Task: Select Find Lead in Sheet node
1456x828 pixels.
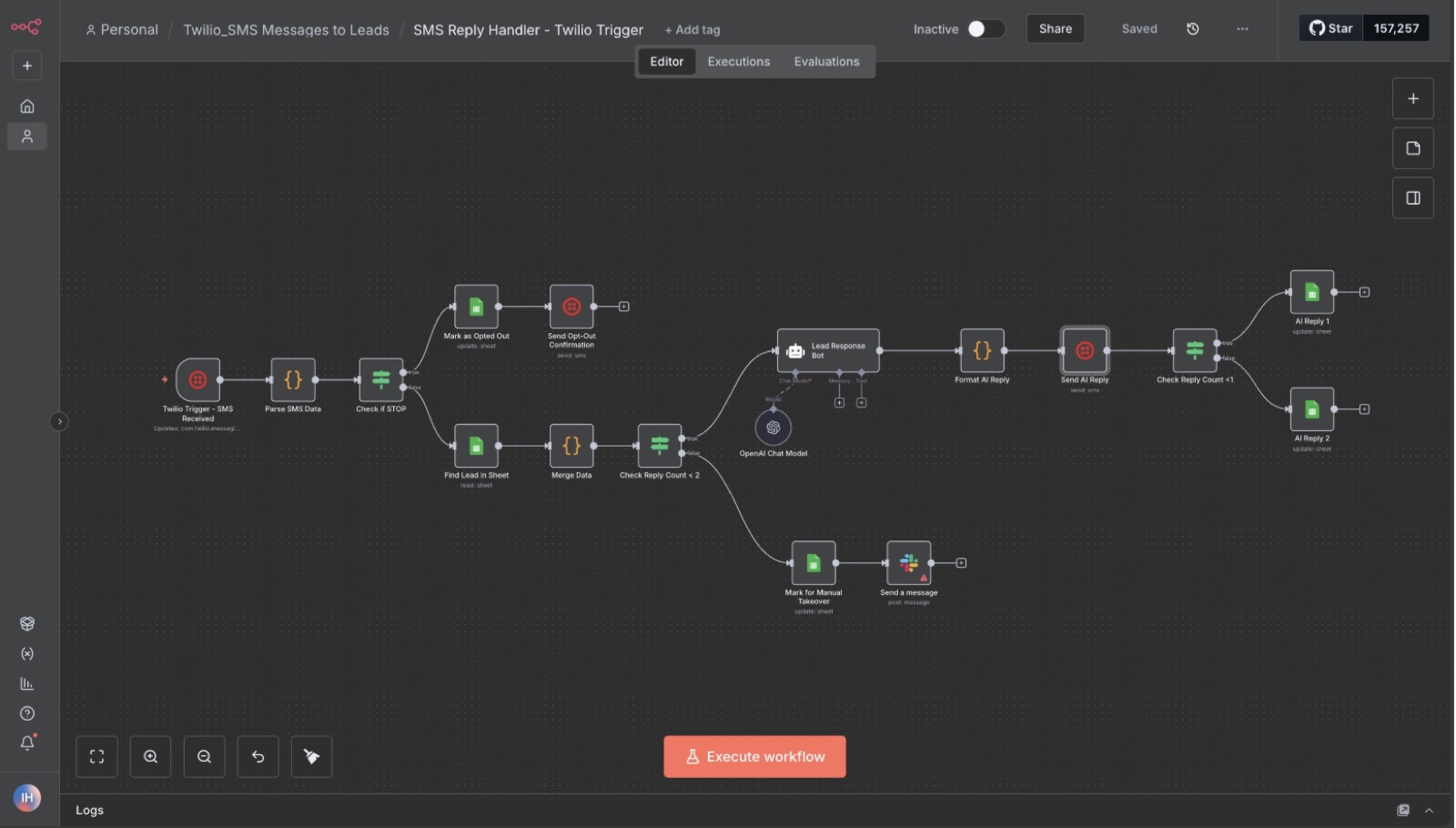Action: point(476,446)
